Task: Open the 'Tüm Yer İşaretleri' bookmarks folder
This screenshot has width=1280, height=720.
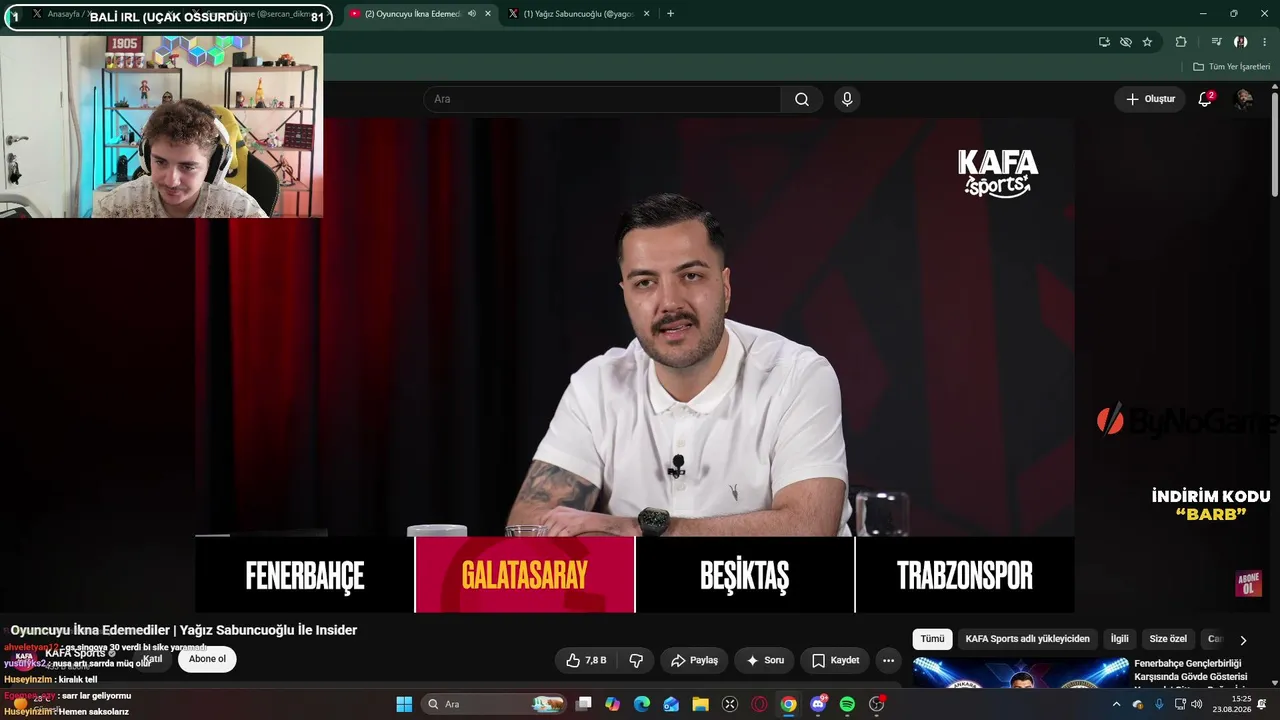Action: pos(1232,67)
